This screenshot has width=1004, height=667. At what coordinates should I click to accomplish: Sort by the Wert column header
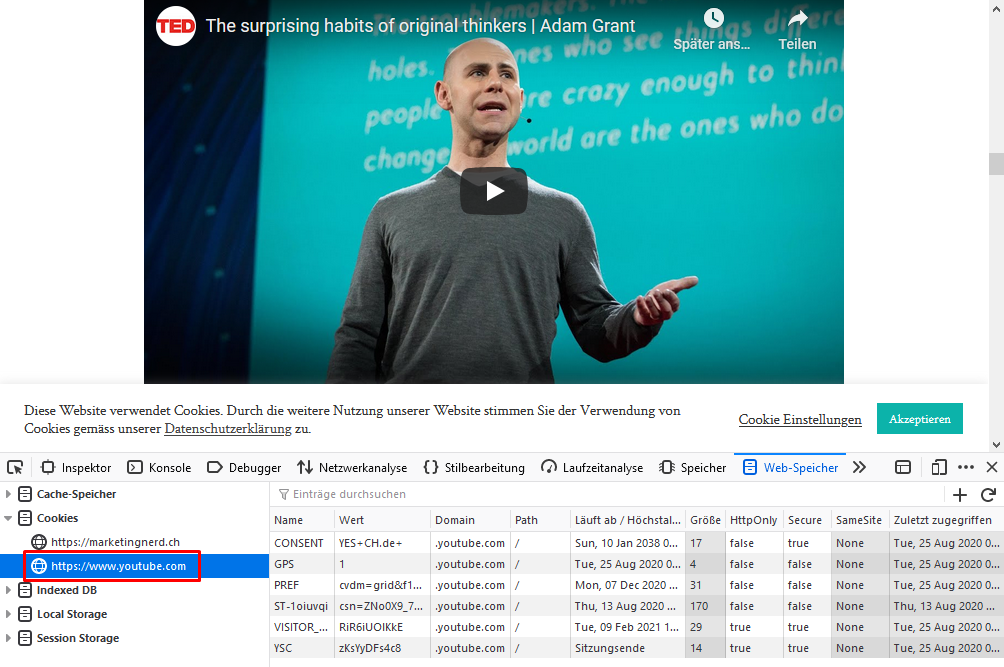[x=382, y=520]
